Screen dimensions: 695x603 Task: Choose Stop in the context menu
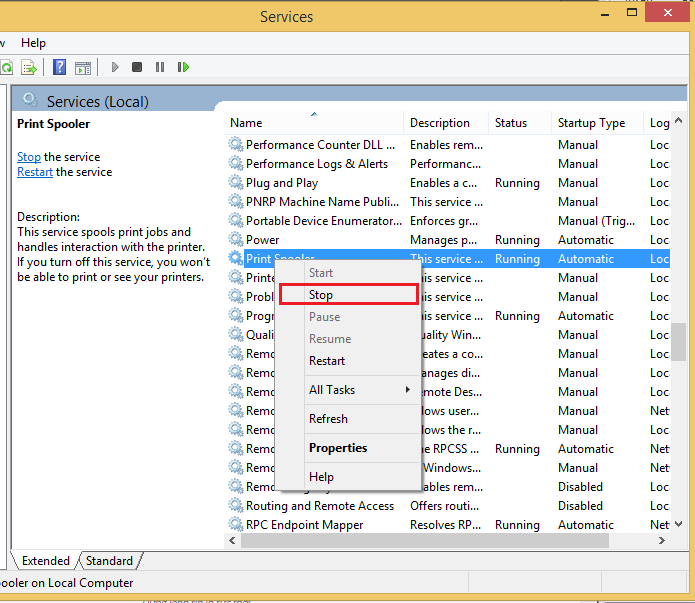coord(348,295)
